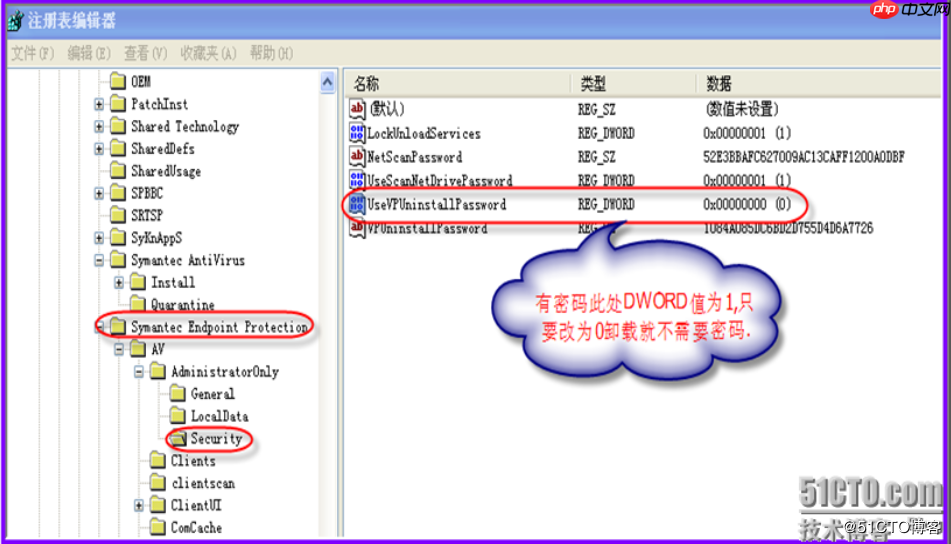951x544 pixels.
Task: Click the (数值未设置) data cell
Action: tap(741, 109)
